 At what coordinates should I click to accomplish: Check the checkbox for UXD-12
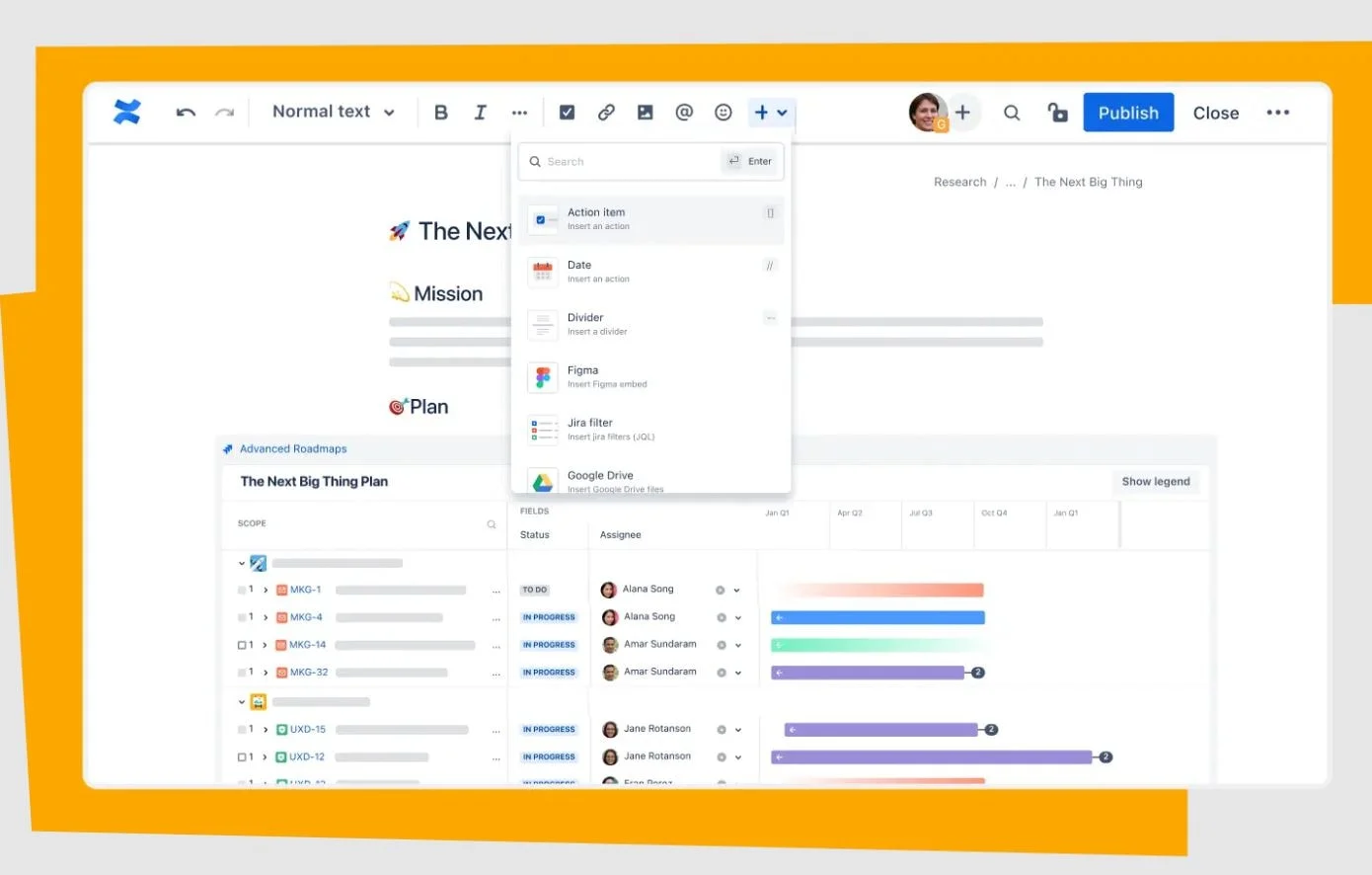[x=240, y=756]
